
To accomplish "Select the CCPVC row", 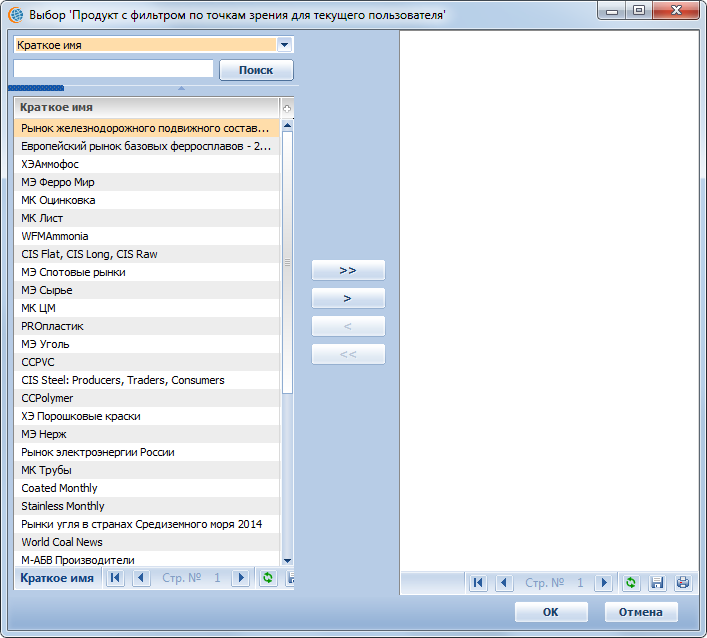I will (147, 362).
